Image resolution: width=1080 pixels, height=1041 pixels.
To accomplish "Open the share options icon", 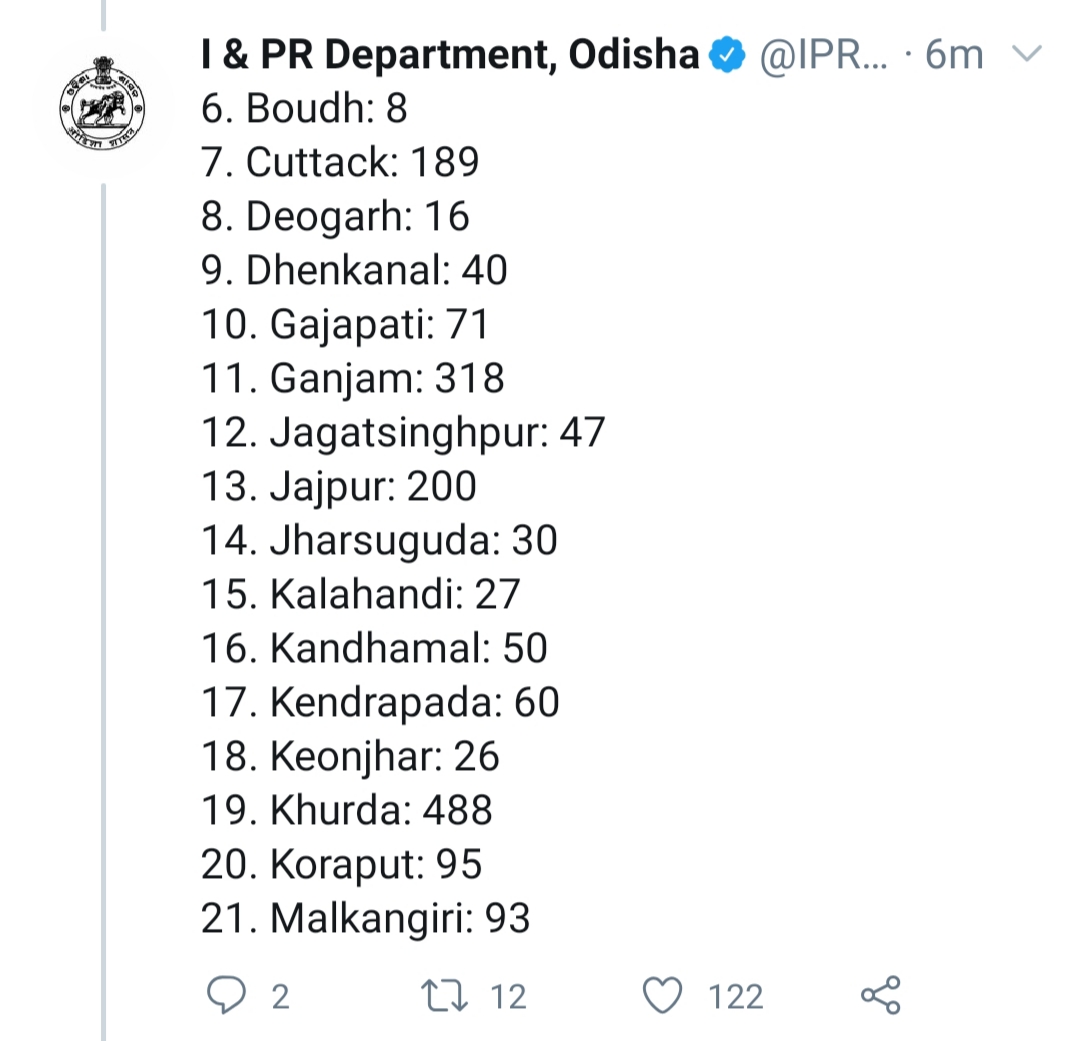I will (880, 995).
